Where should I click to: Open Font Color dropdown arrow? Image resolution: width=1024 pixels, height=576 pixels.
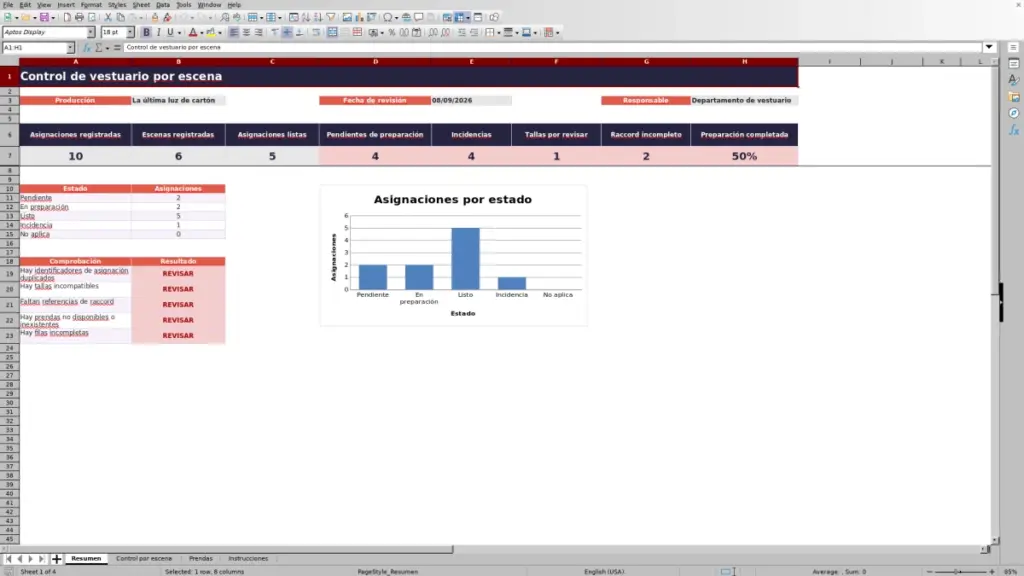click(x=201, y=33)
